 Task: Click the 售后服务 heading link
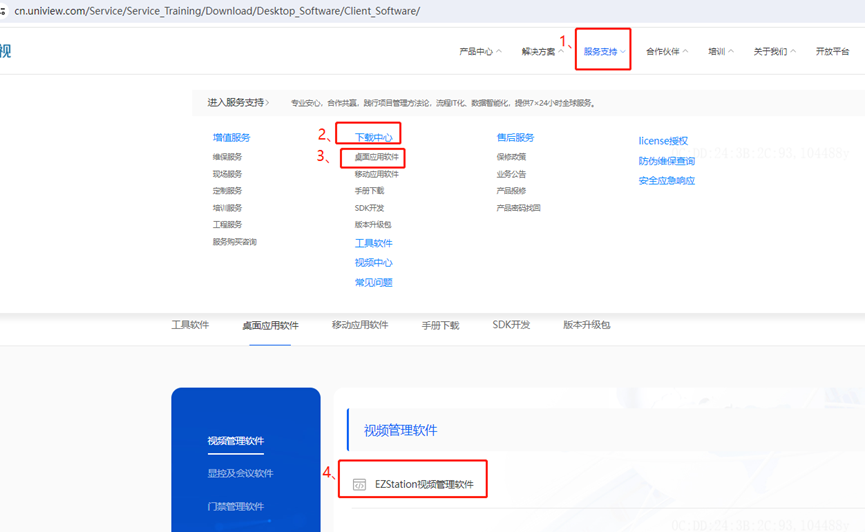tap(515, 137)
